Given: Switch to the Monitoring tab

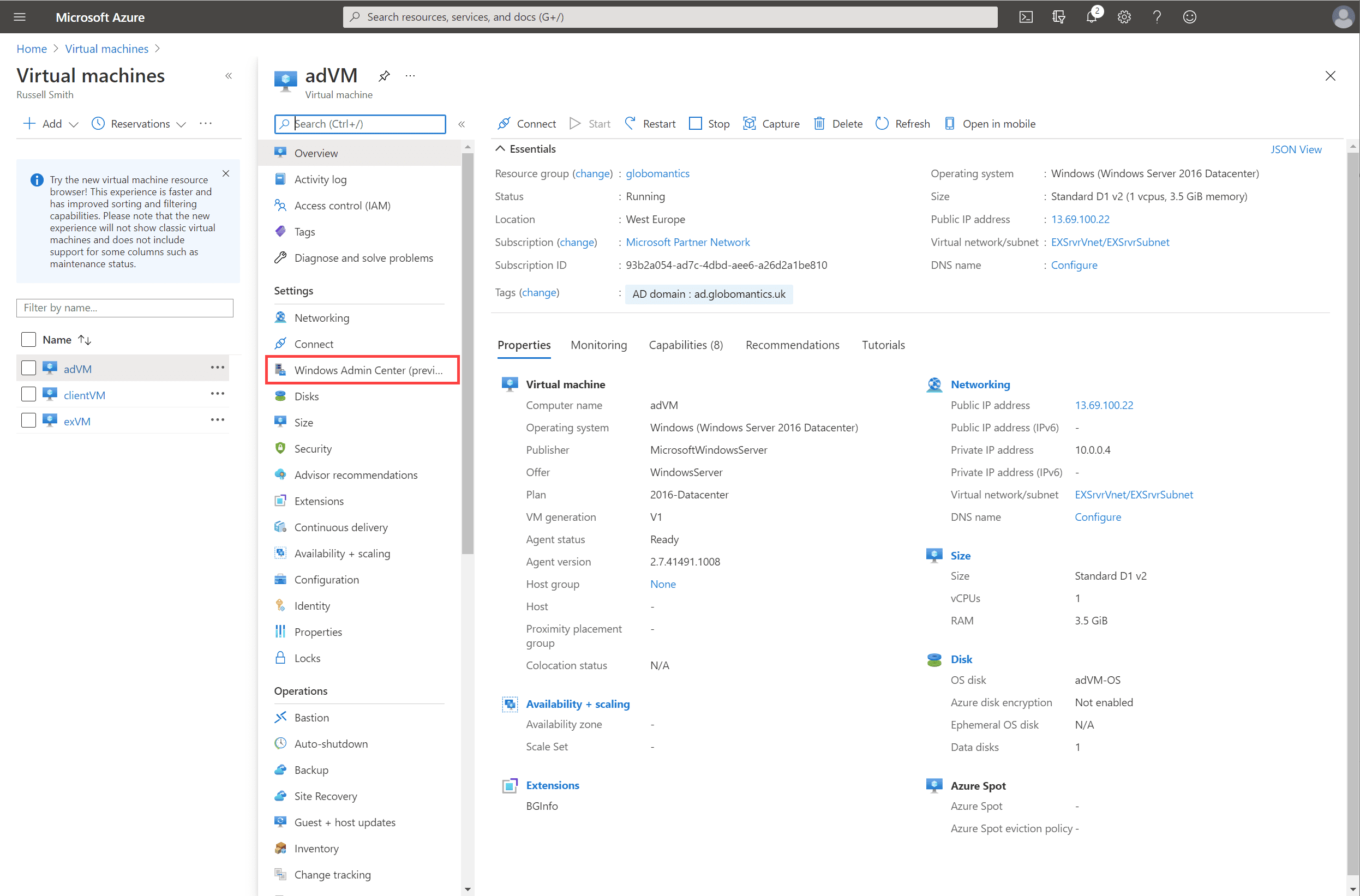Looking at the screenshot, I should [x=598, y=345].
